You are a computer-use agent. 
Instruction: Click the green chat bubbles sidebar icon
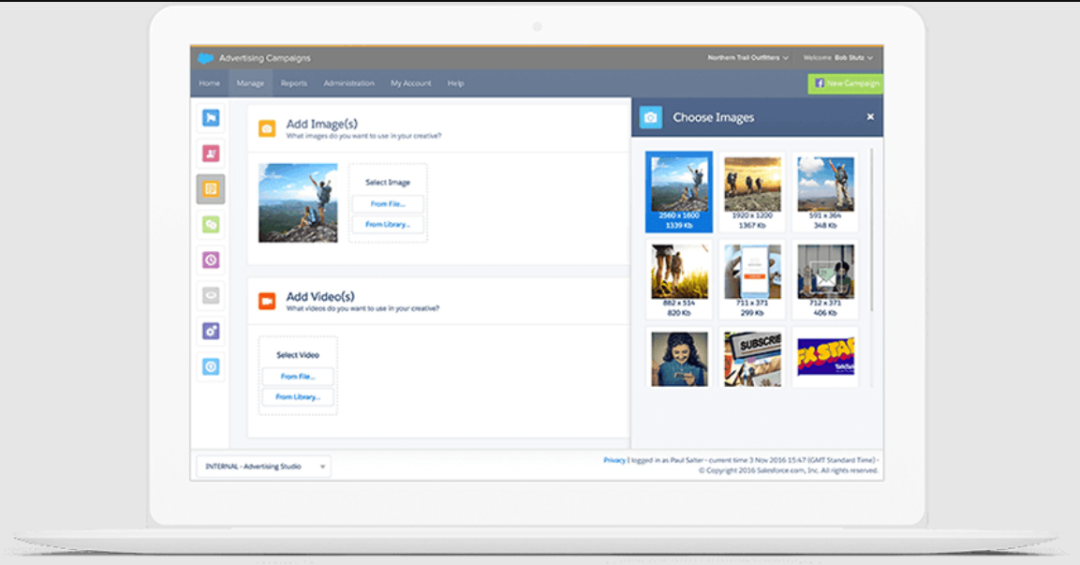click(x=210, y=225)
